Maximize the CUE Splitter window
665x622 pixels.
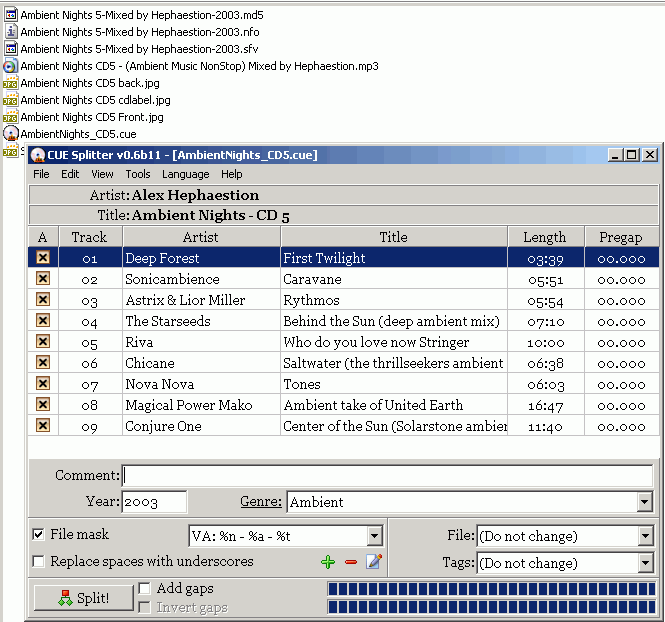[x=631, y=155]
